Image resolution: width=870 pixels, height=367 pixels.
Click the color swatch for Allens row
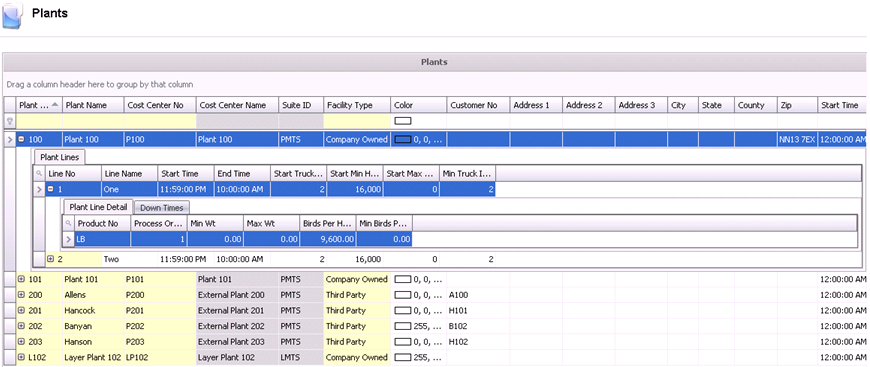click(403, 295)
